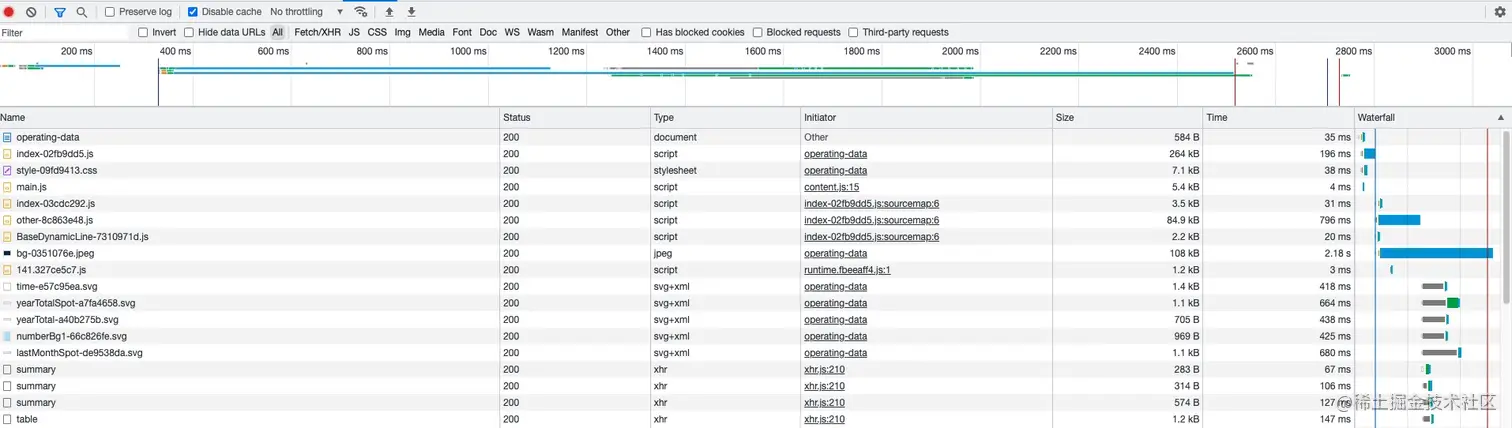Sort by the Initiator column header
Screen dimensions: 1512x428
pyautogui.click(x=927, y=117)
